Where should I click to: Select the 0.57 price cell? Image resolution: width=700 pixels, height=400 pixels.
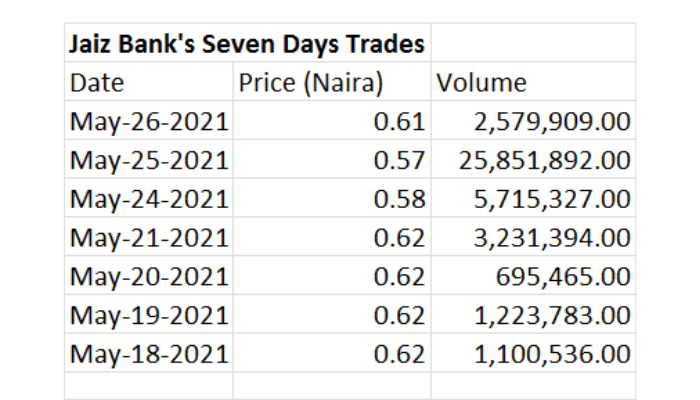tap(331, 160)
